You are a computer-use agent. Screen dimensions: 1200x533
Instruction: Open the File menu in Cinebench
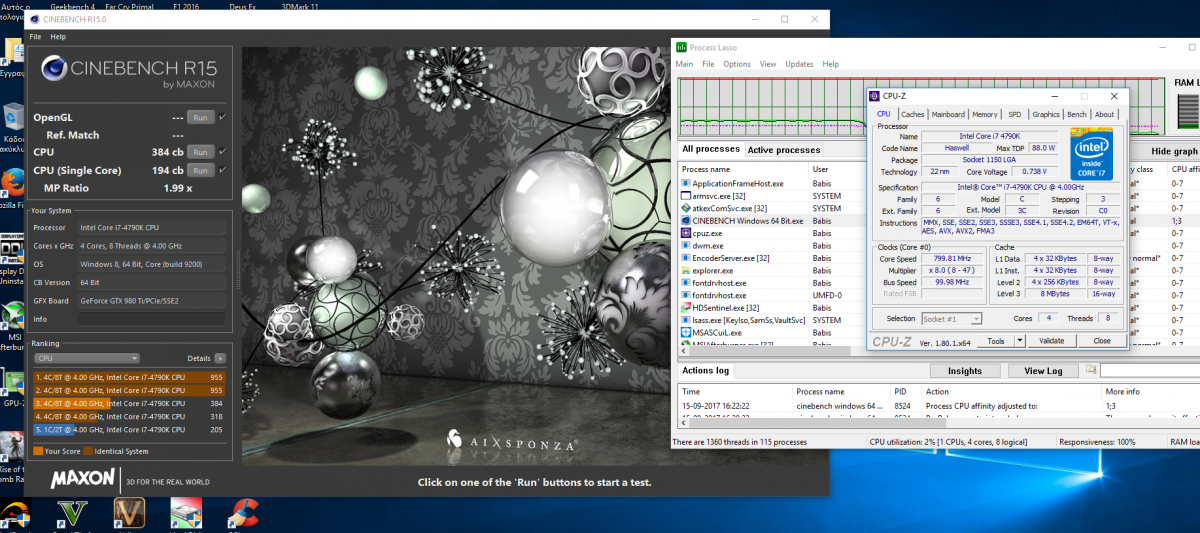point(35,37)
